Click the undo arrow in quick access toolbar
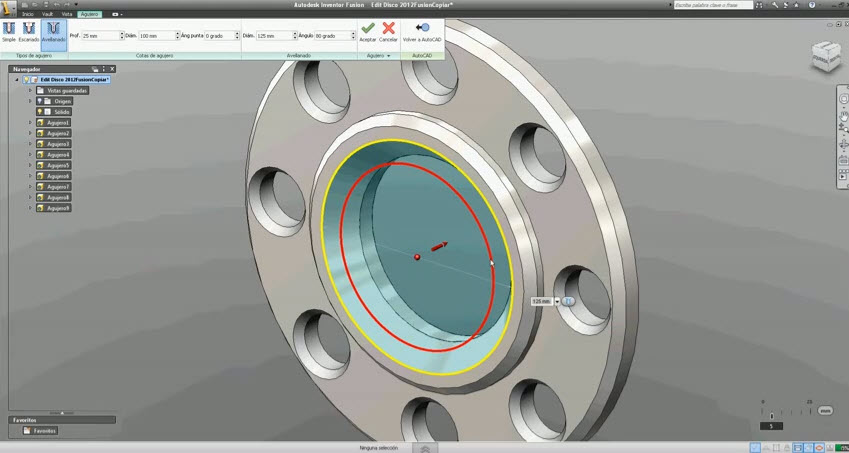The width and height of the screenshot is (849, 453). [56, 5]
